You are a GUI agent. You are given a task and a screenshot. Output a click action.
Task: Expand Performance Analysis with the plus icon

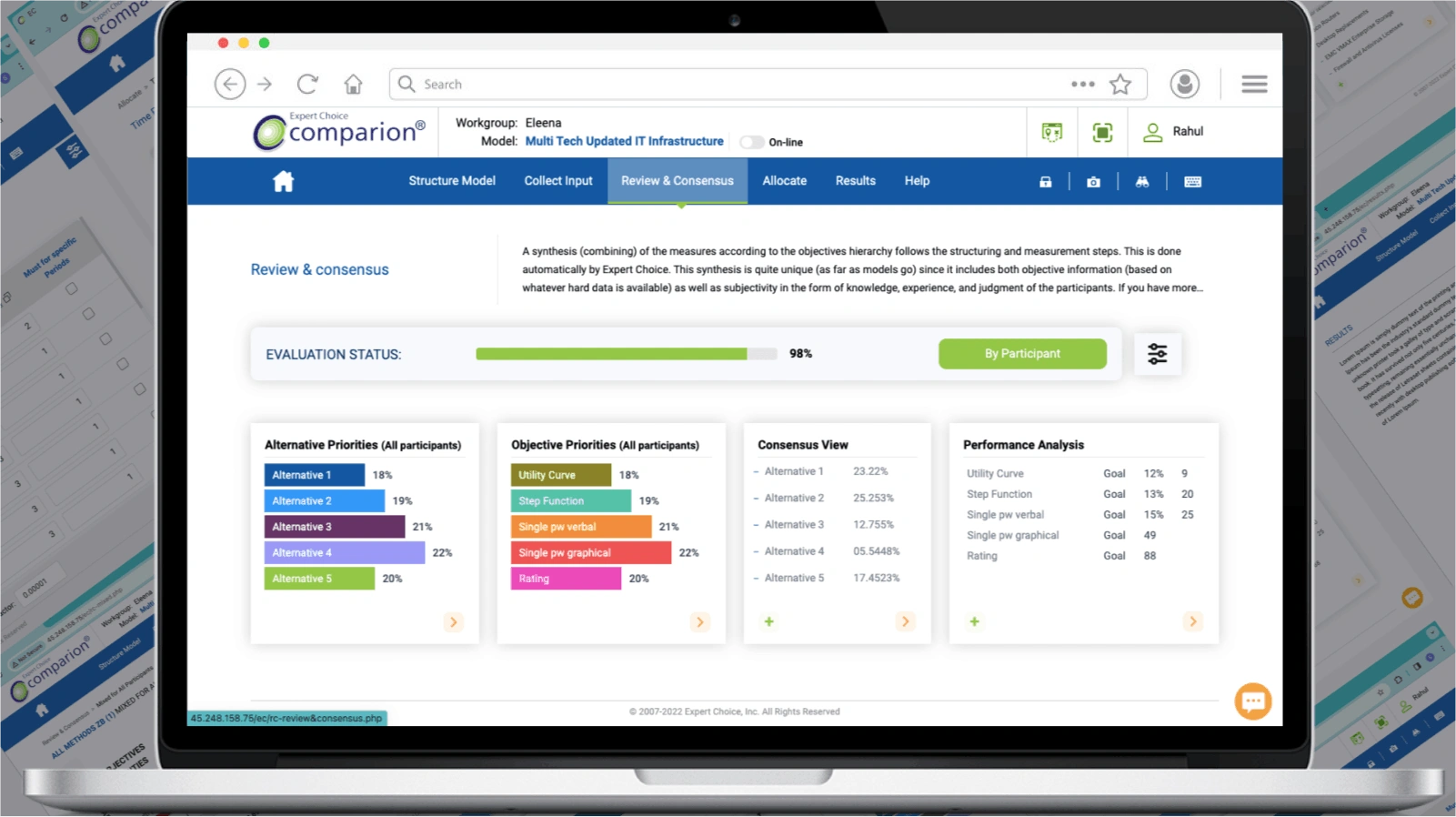(974, 621)
